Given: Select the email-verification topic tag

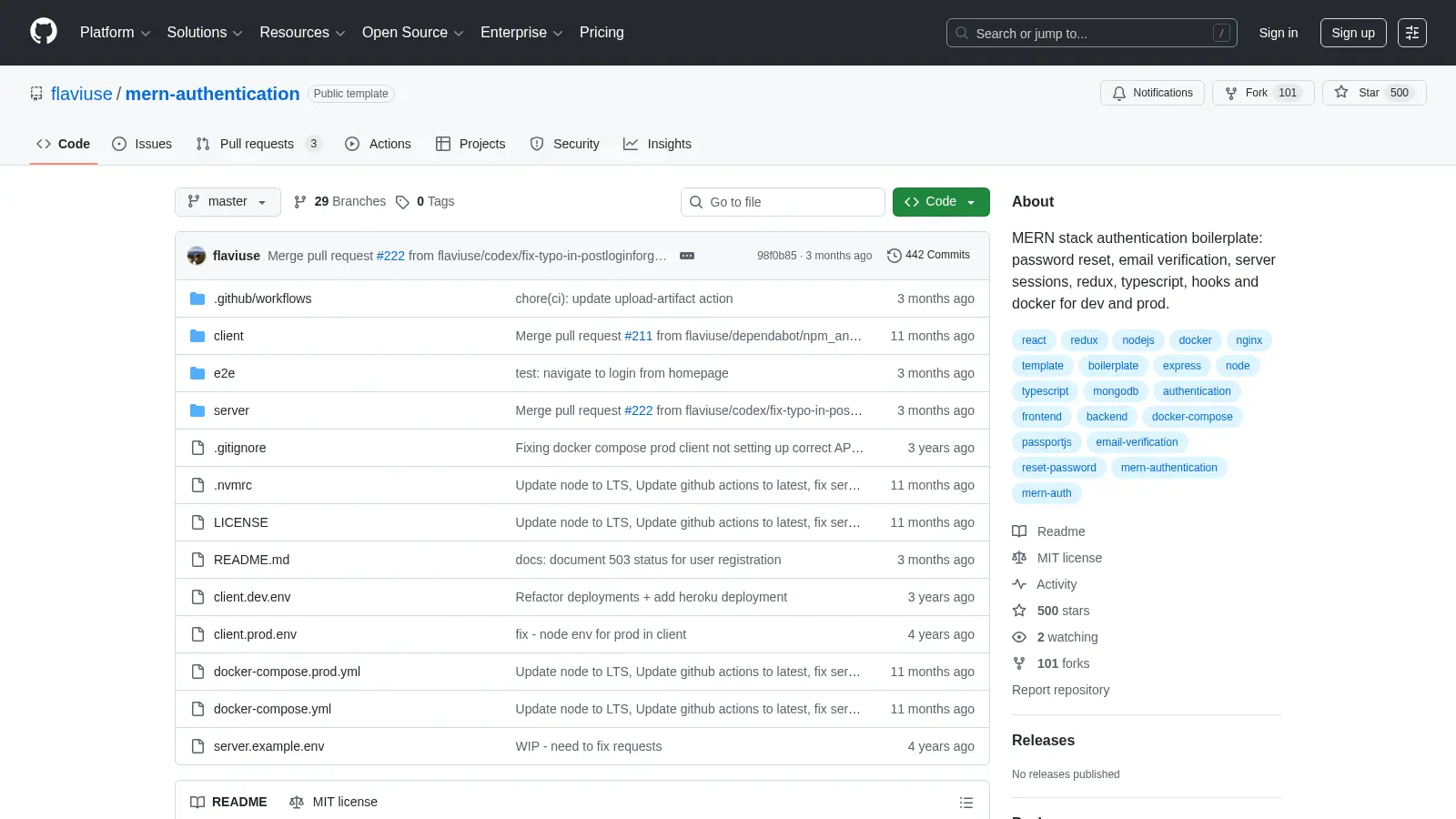Looking at the screenshot, I should point(1137,442).
